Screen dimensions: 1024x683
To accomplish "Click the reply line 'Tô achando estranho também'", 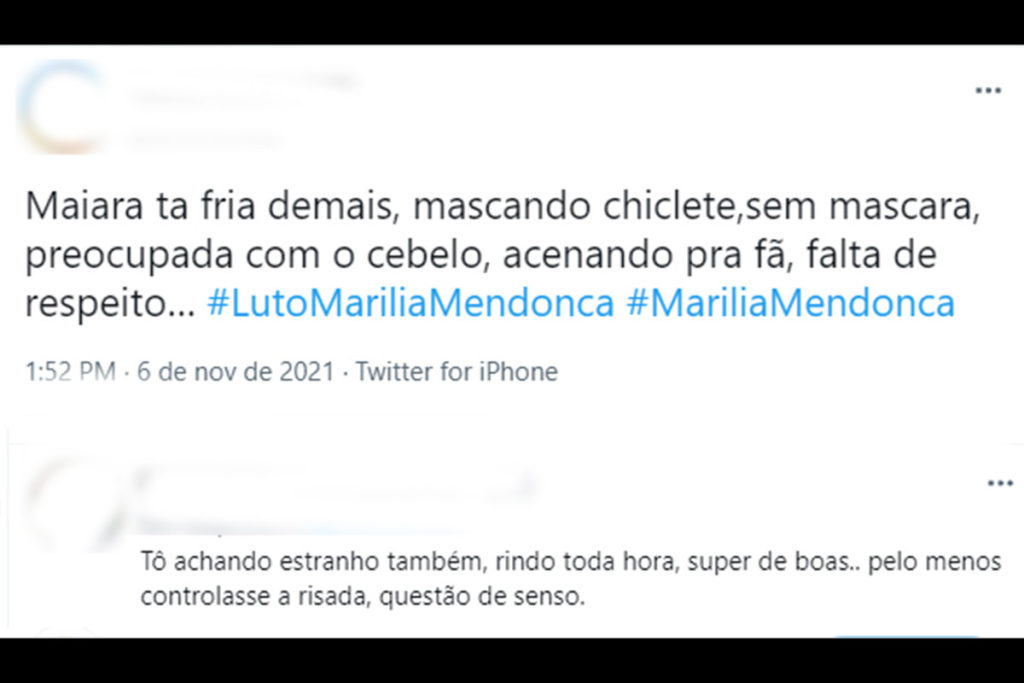I will point(570,562).
